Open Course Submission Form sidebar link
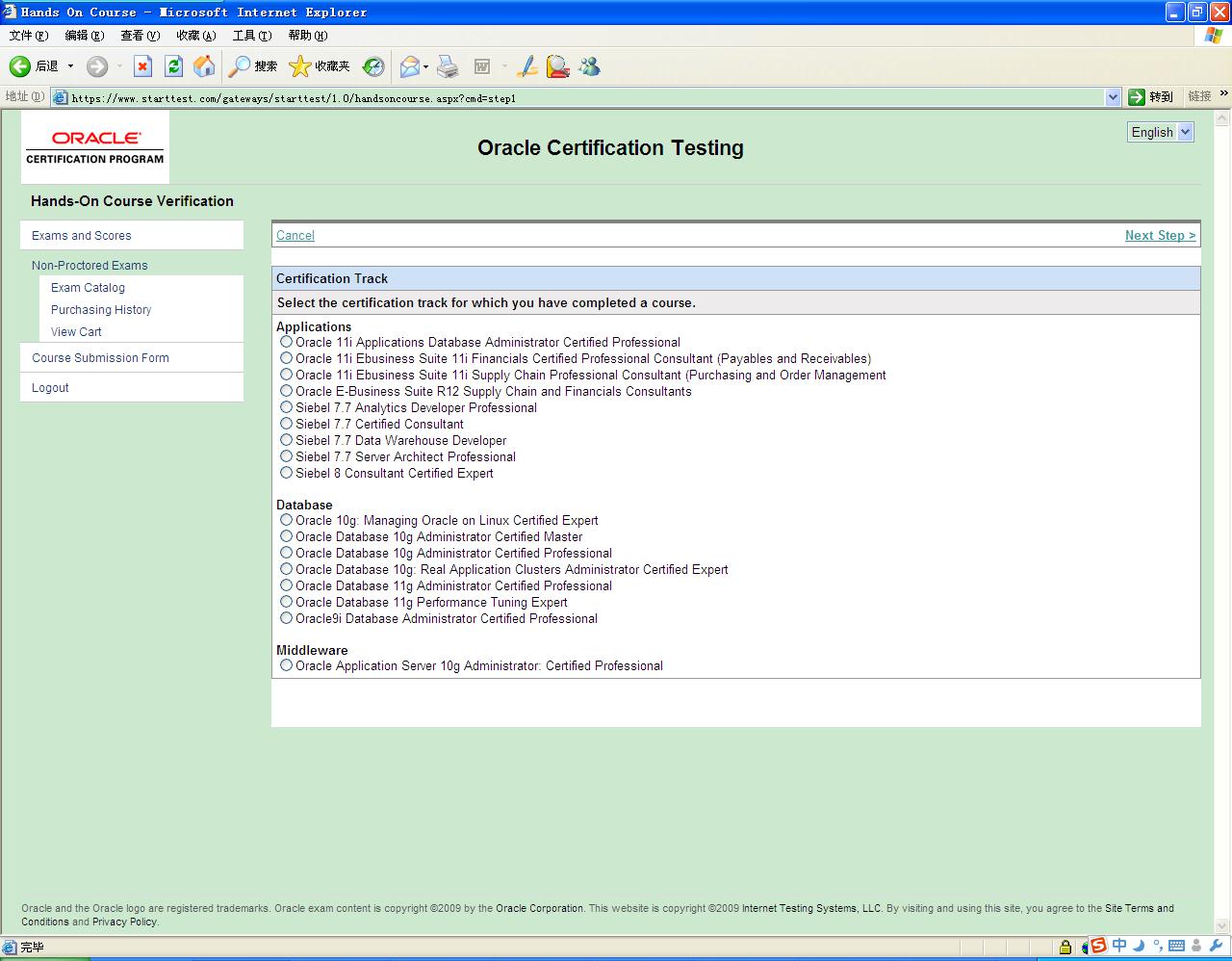 coord(100,357)
